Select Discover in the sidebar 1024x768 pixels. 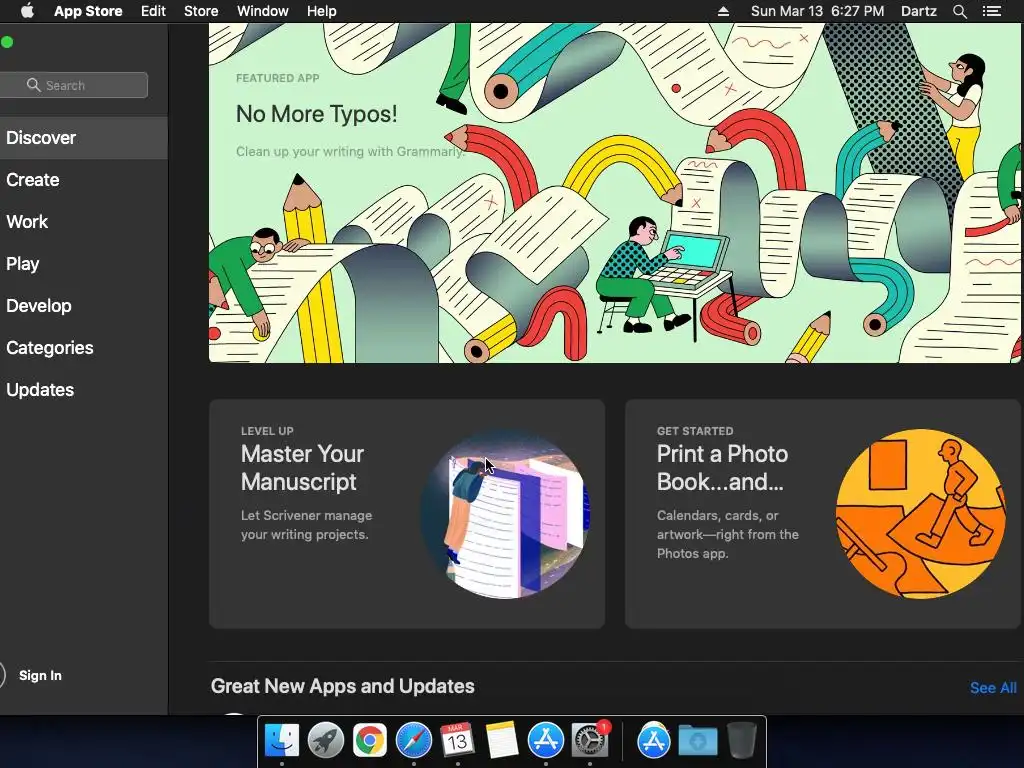(x=84, y=138)
